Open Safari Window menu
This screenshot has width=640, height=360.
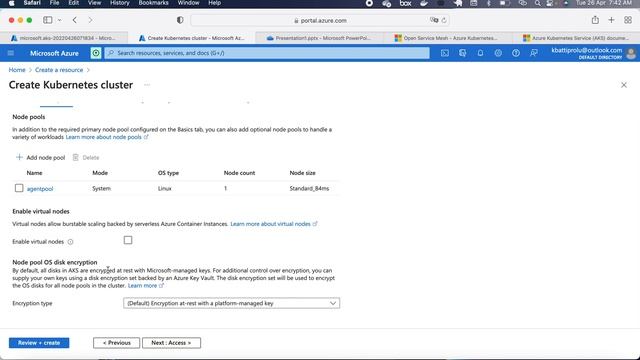189,3
